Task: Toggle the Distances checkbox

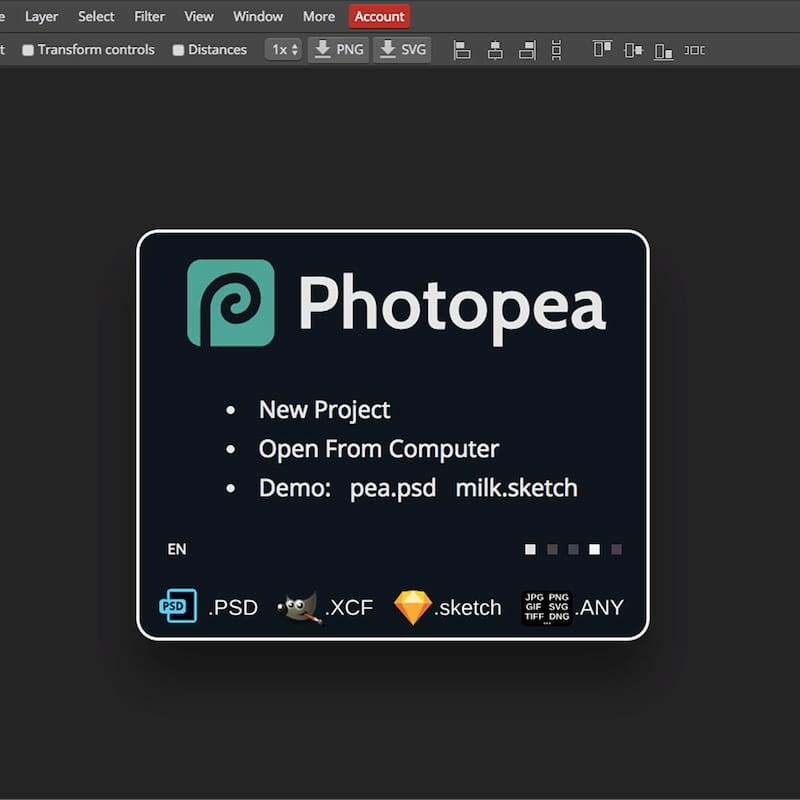Action: tap(176, 49)
